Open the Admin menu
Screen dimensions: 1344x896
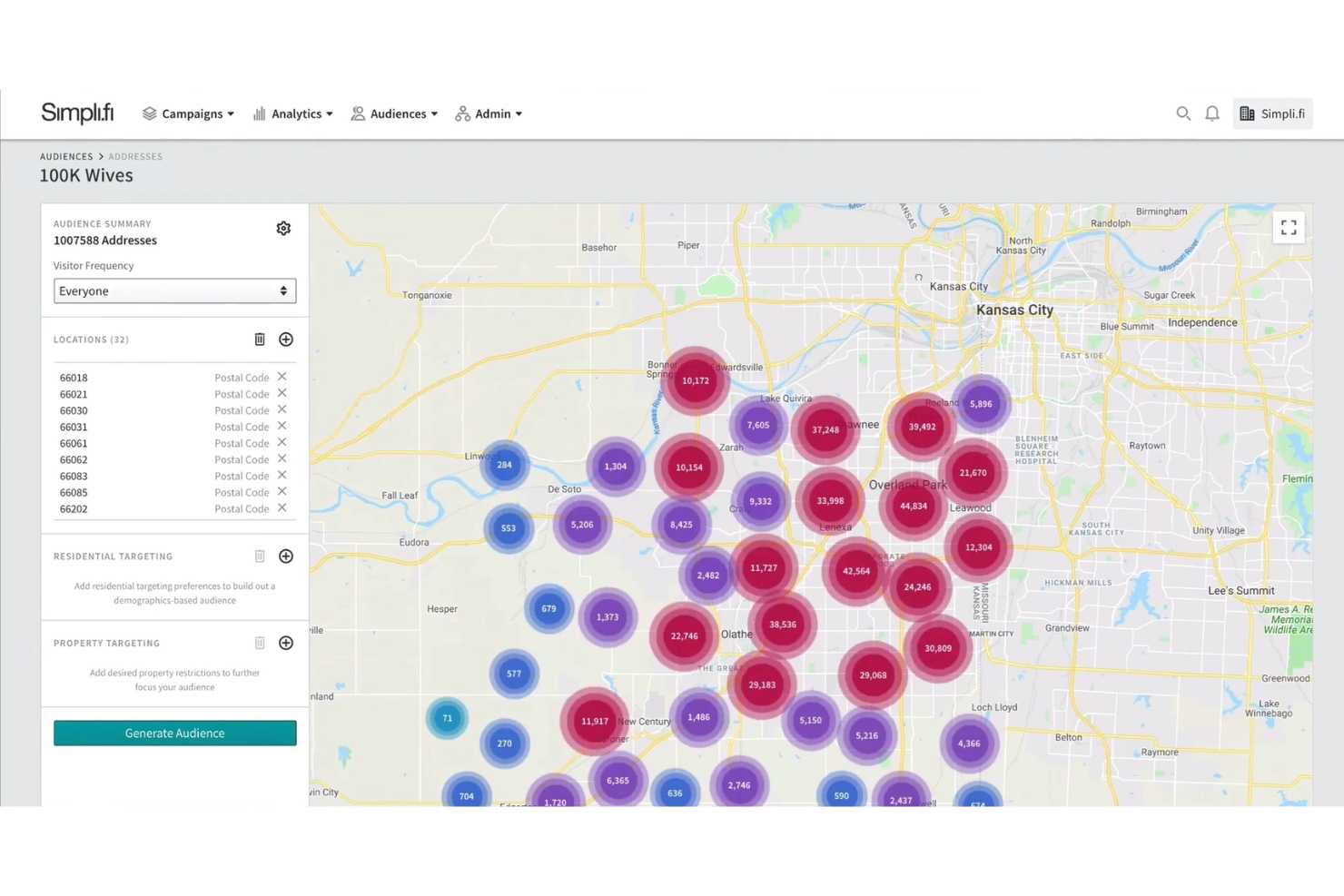click(x=489, y=113)
